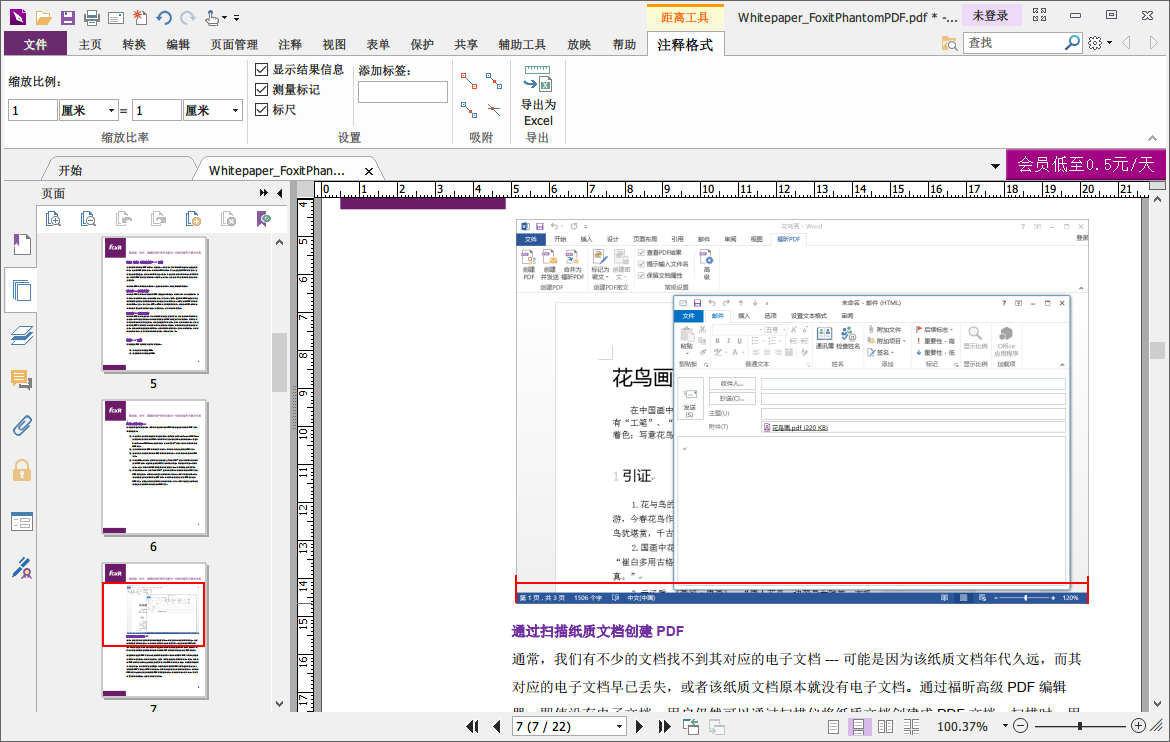Click the 未登录 login button

[x=990, y=16]
